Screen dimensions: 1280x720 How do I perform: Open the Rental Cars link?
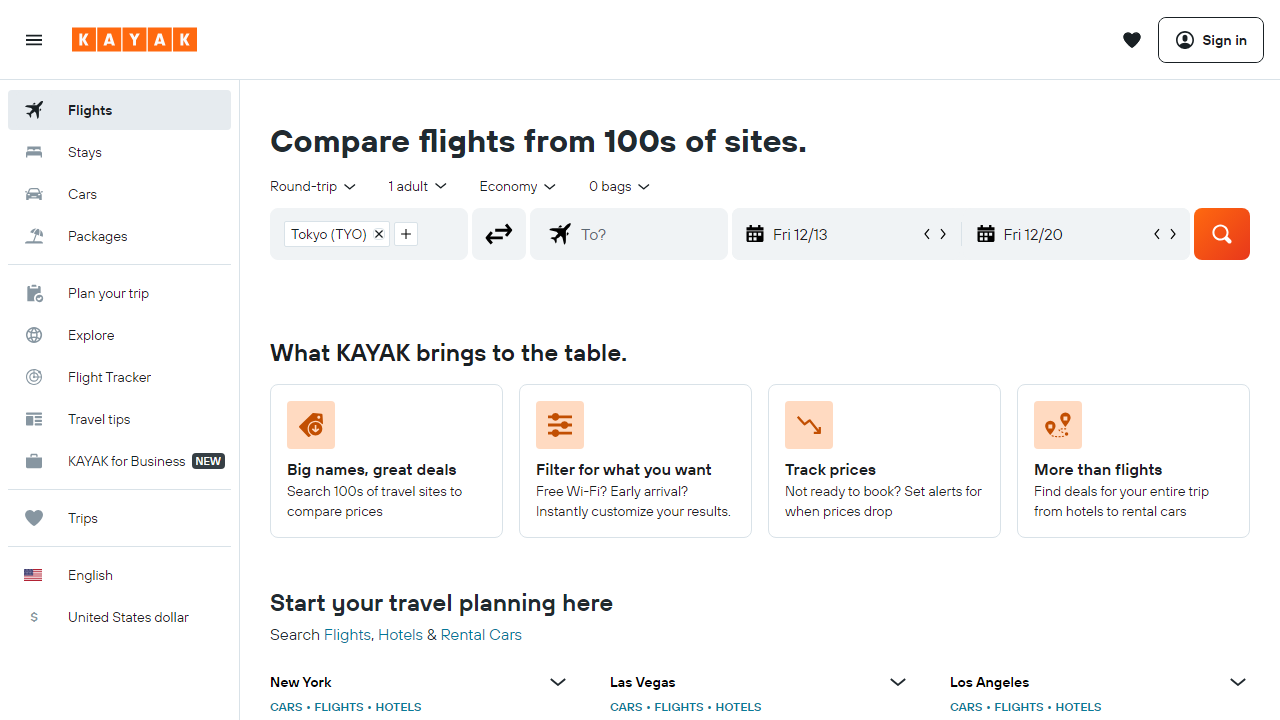(480, 634)
